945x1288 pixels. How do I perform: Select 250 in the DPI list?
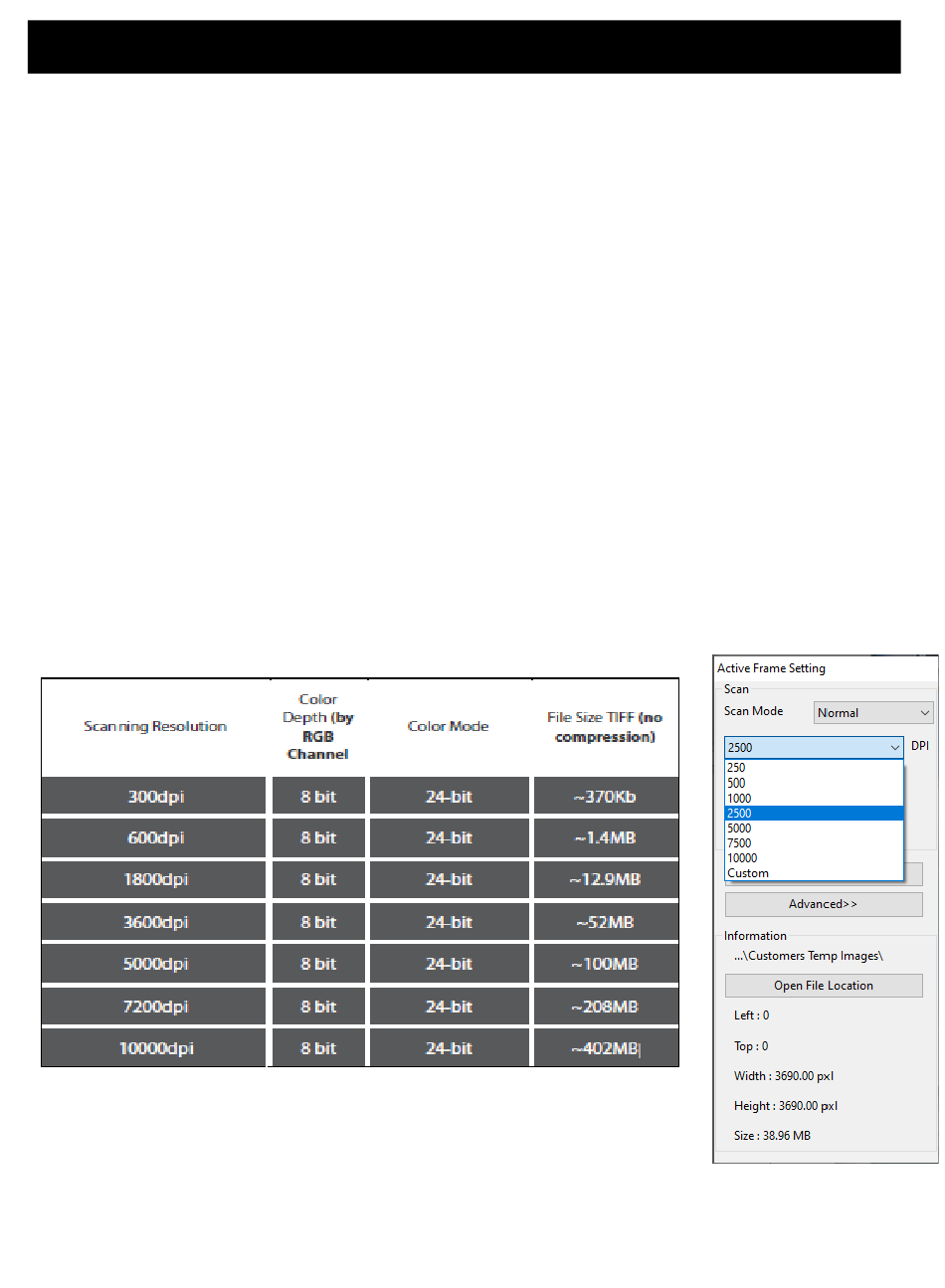(x=814, y=768)
